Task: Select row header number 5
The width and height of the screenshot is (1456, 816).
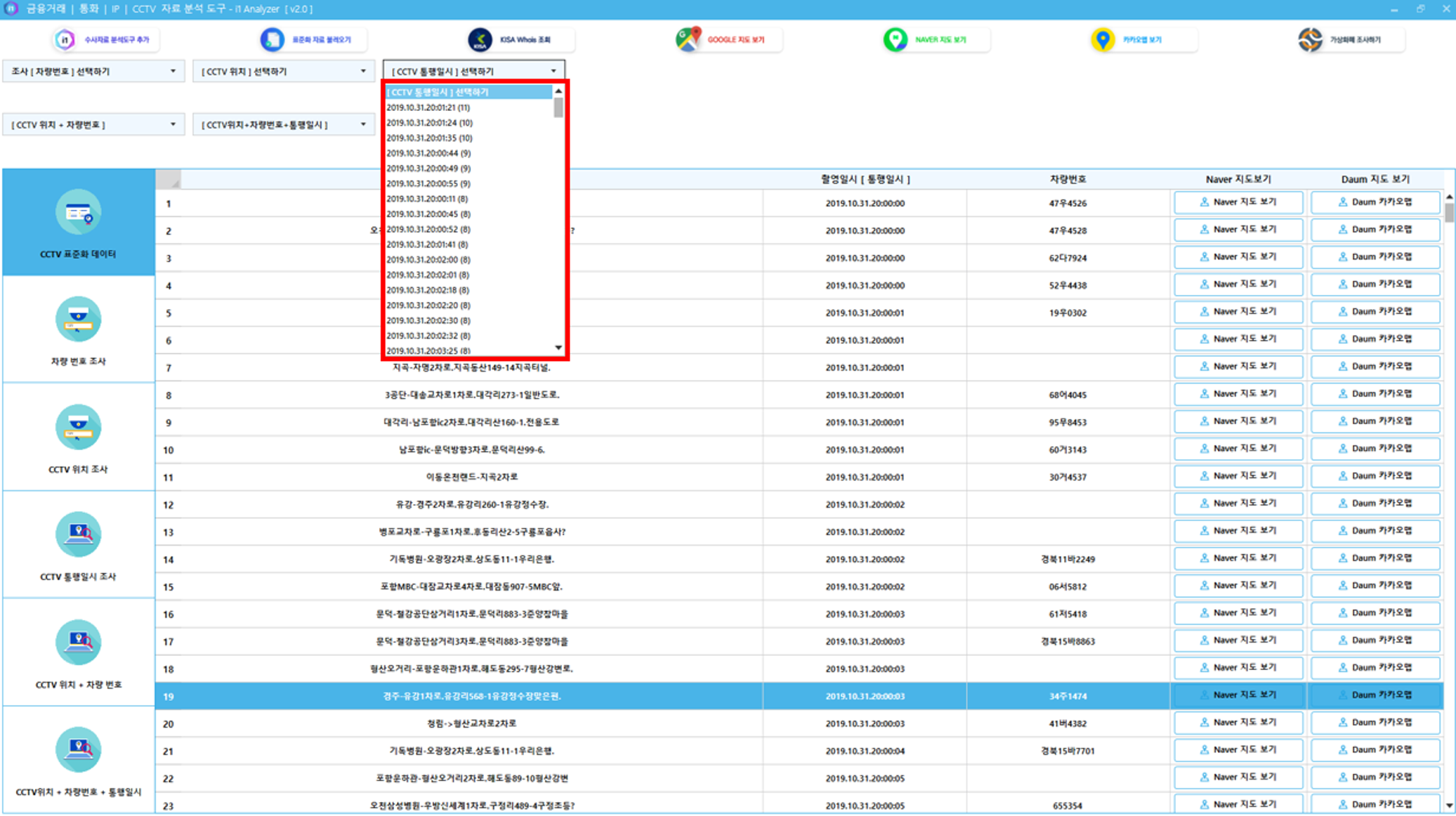Action: pyautogui.click(x=169, y=313)
